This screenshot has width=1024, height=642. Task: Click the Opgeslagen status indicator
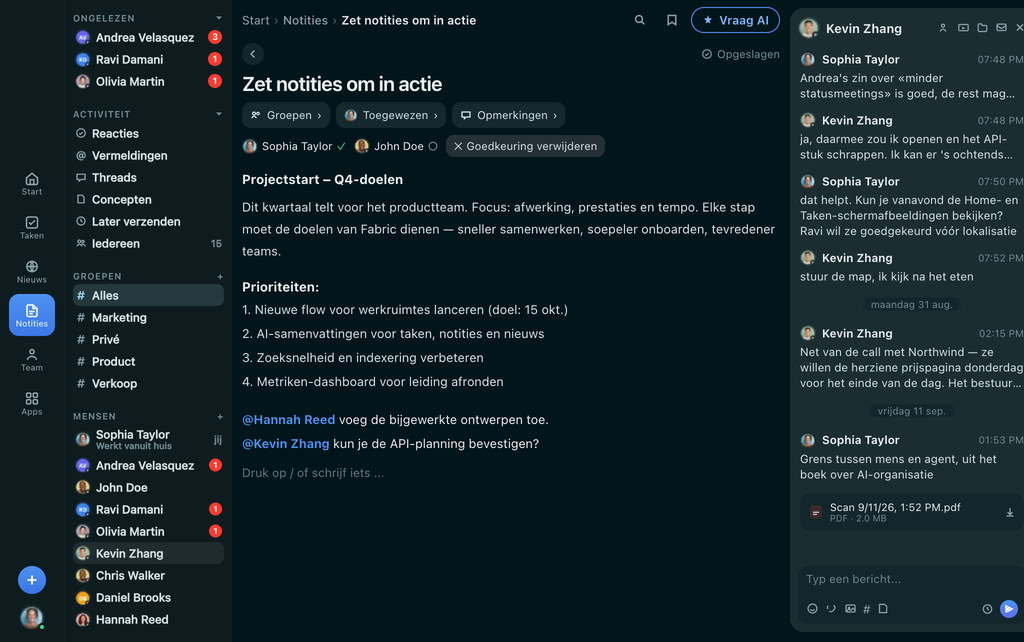pos(741,54)
